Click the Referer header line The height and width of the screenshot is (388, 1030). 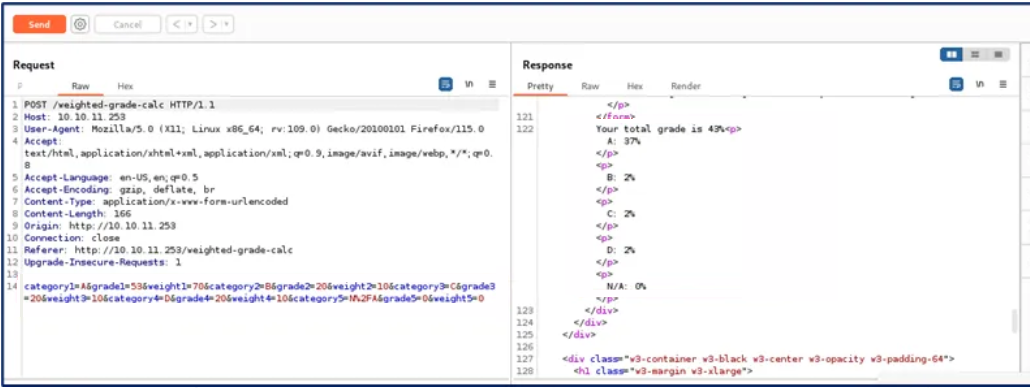click(158, 250)
